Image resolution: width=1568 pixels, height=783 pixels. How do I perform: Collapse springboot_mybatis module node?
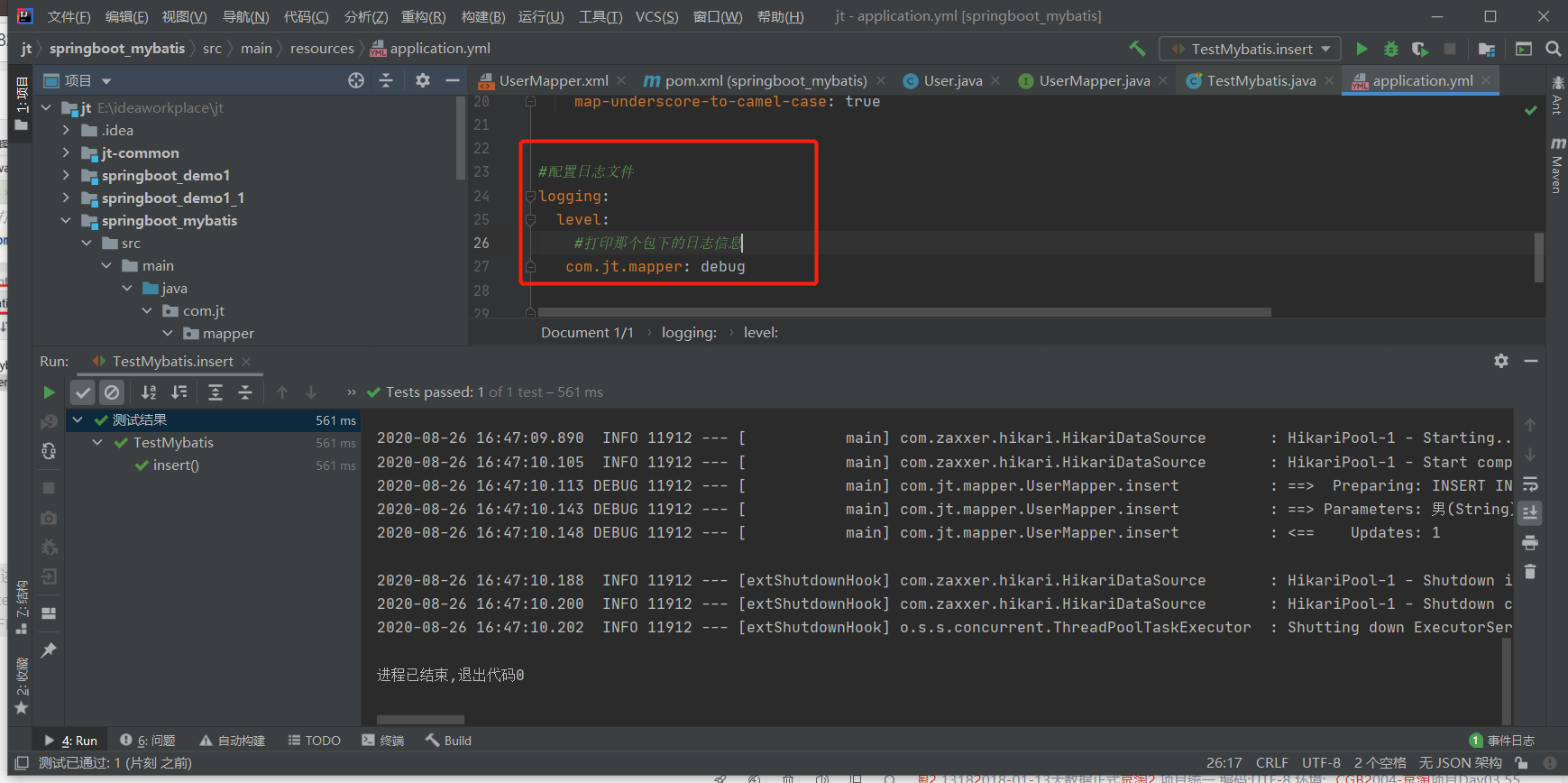[66, 221]
